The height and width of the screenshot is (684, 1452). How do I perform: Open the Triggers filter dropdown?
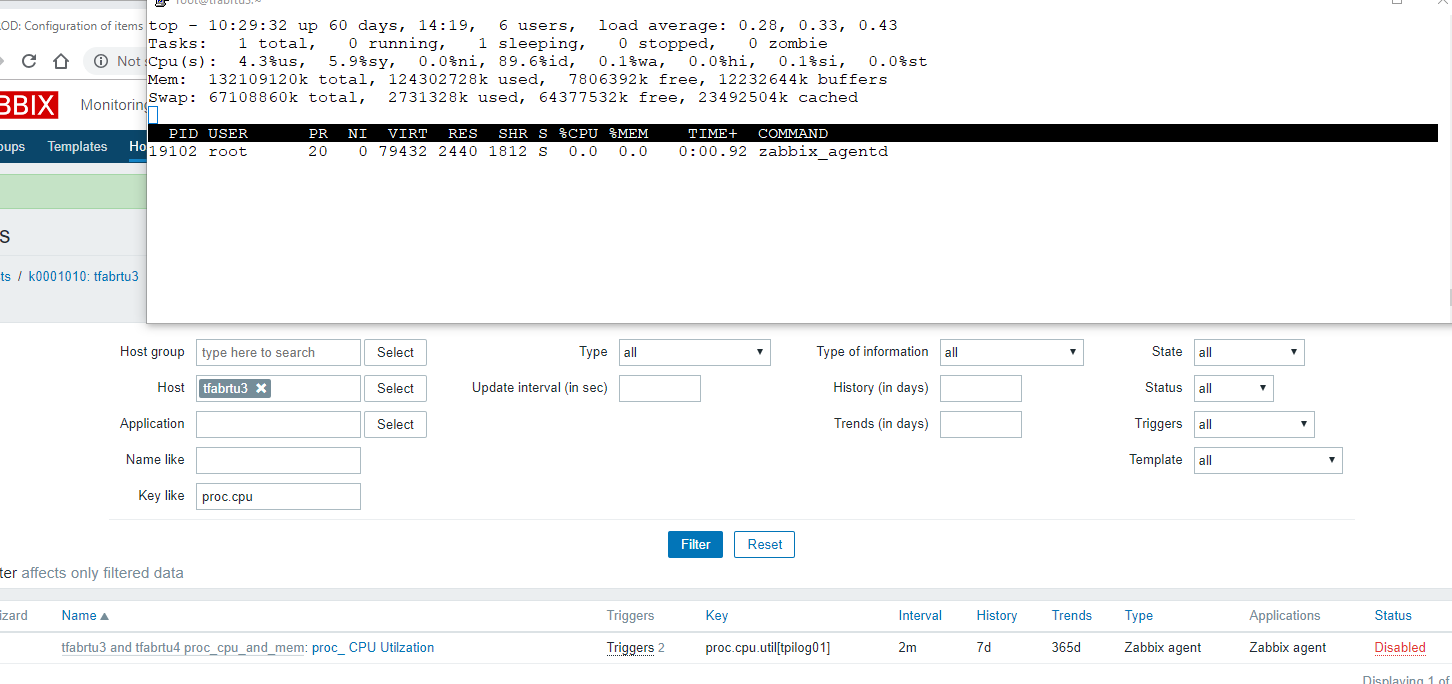(1254, 424)
